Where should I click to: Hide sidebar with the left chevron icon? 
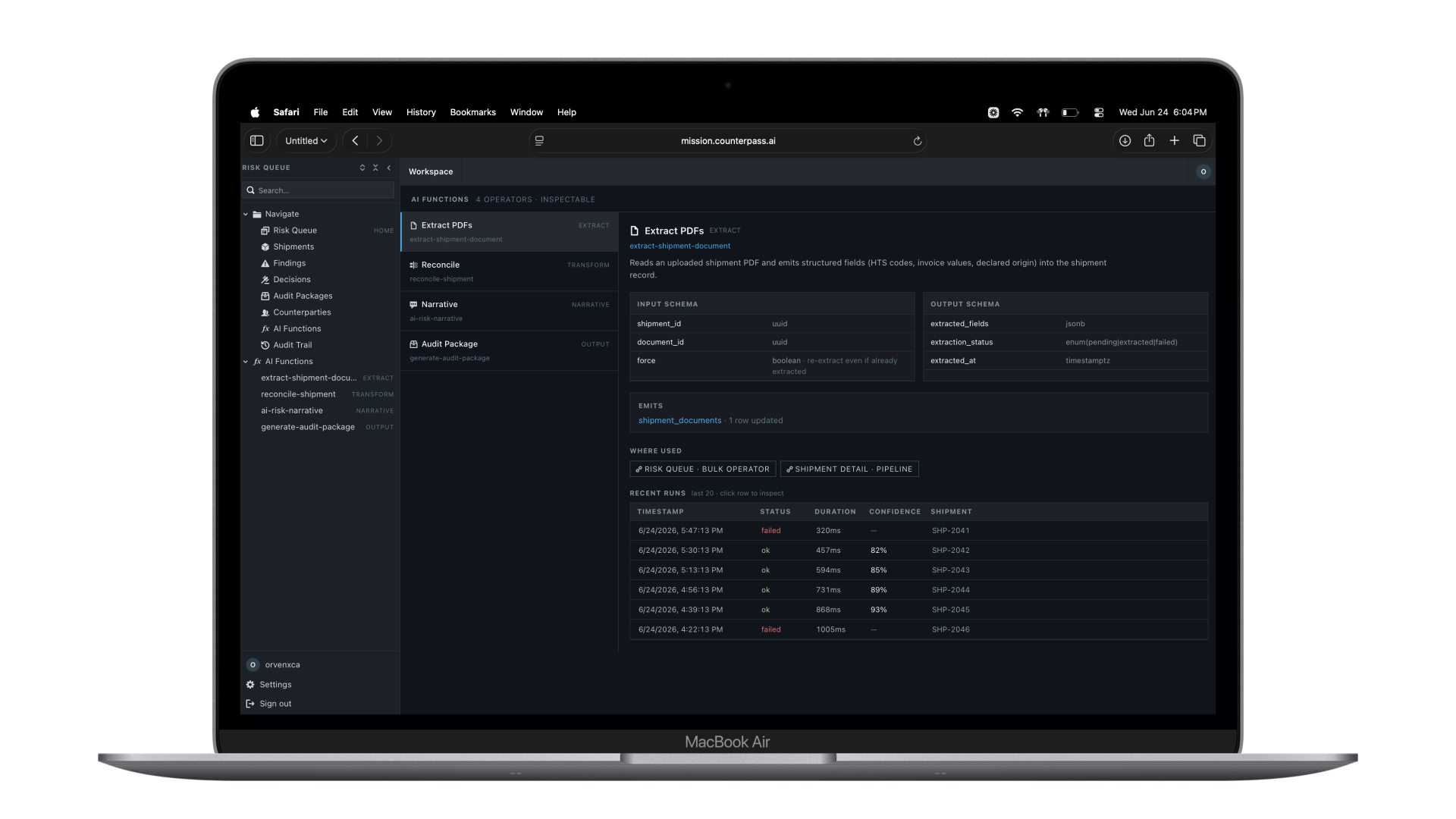click(389, 168)
